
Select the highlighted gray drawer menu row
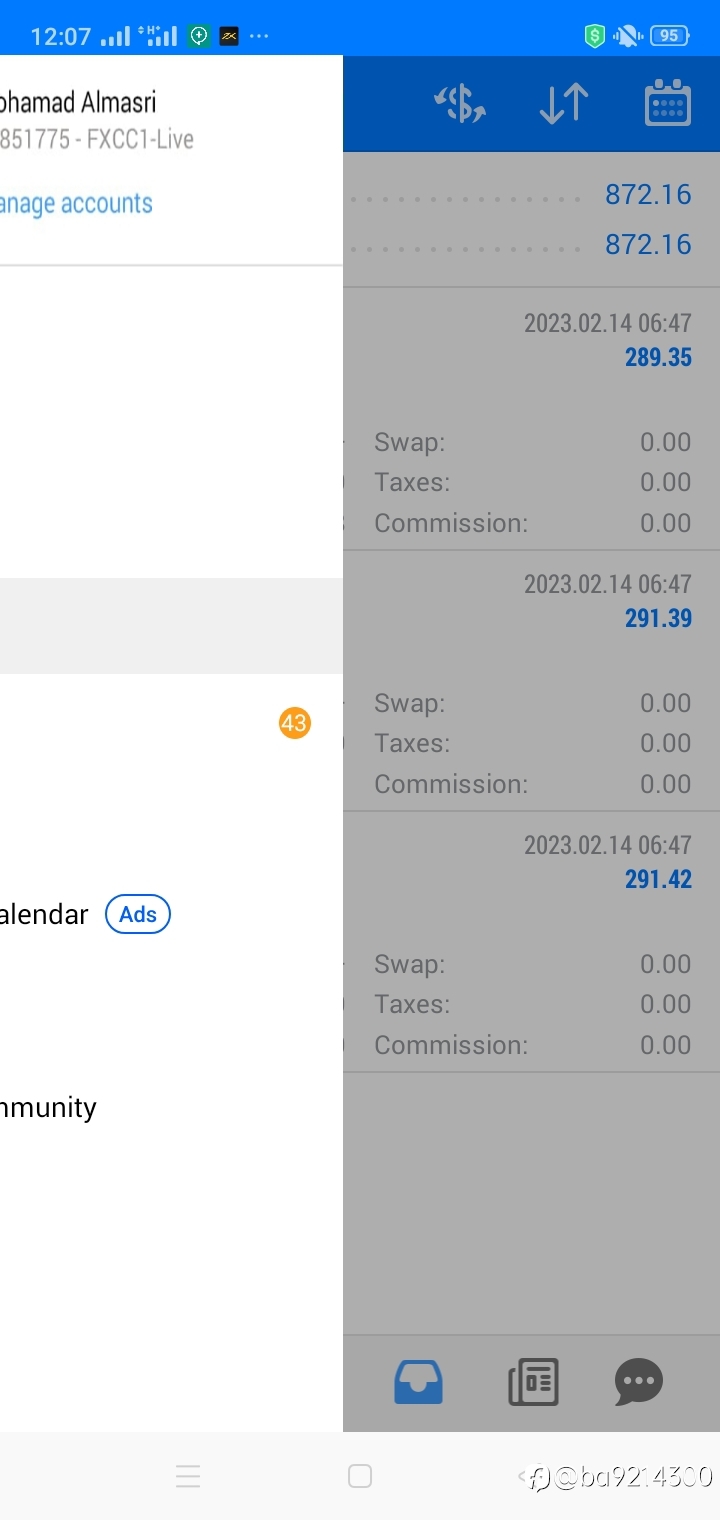171,626
